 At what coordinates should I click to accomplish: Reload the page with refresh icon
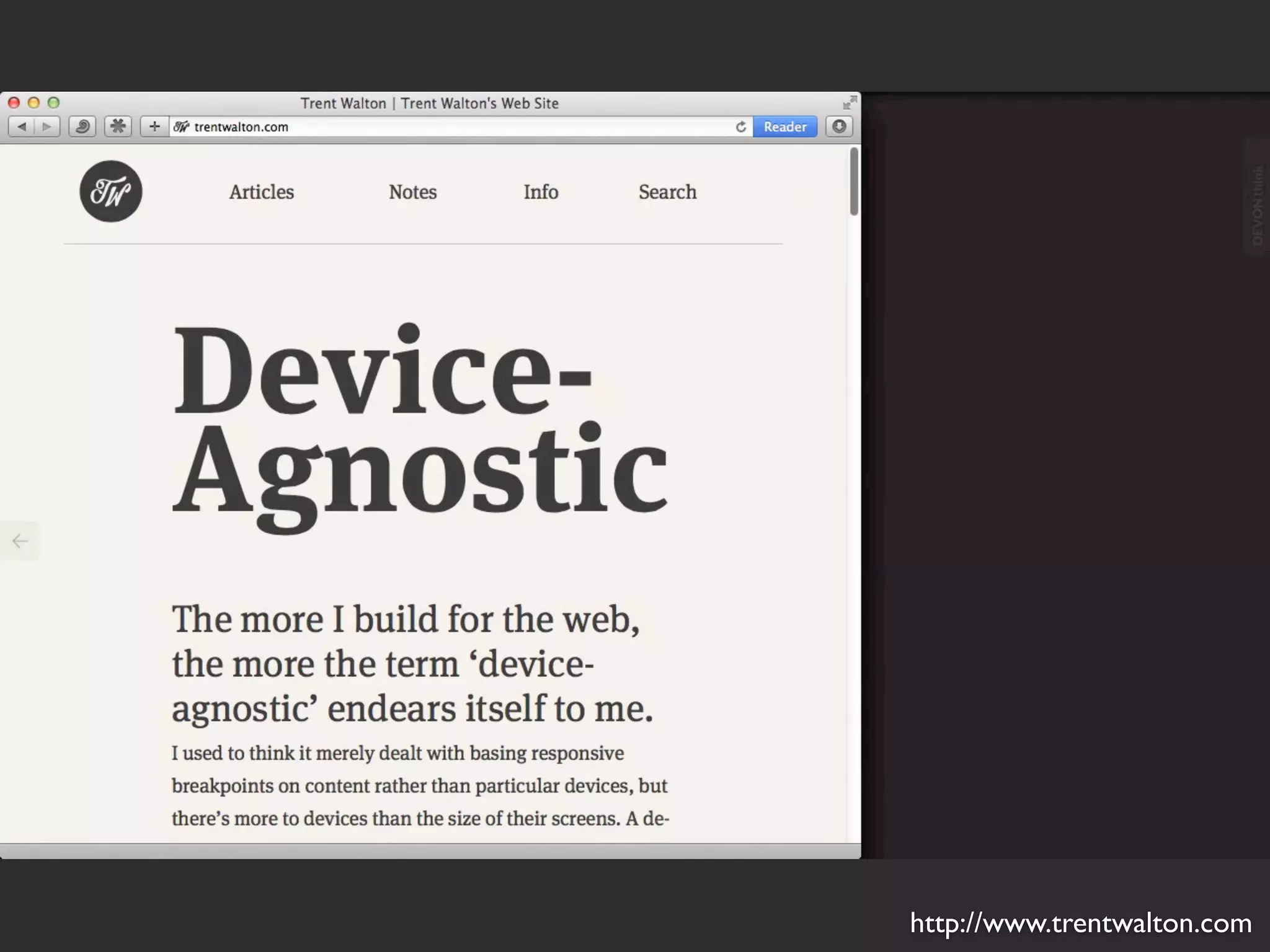[x=740, y=126]
